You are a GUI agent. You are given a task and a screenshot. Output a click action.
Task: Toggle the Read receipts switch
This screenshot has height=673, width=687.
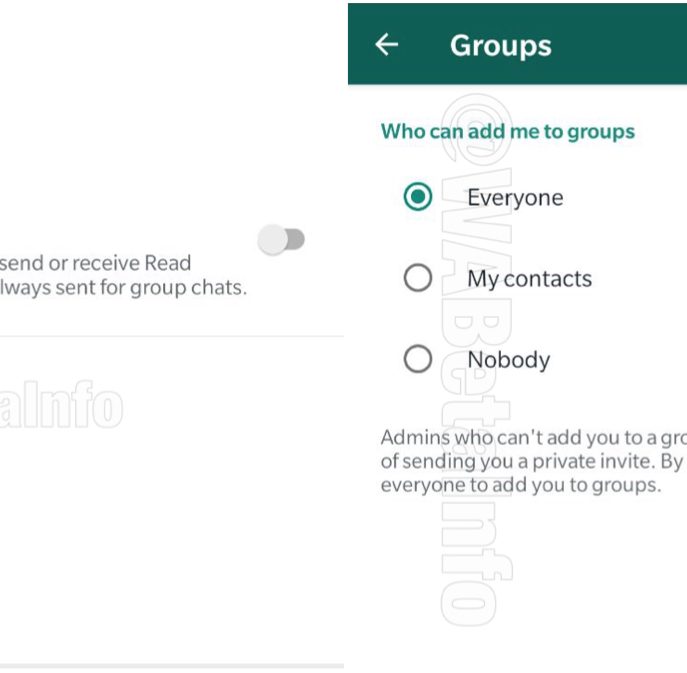tap(281, 240)
